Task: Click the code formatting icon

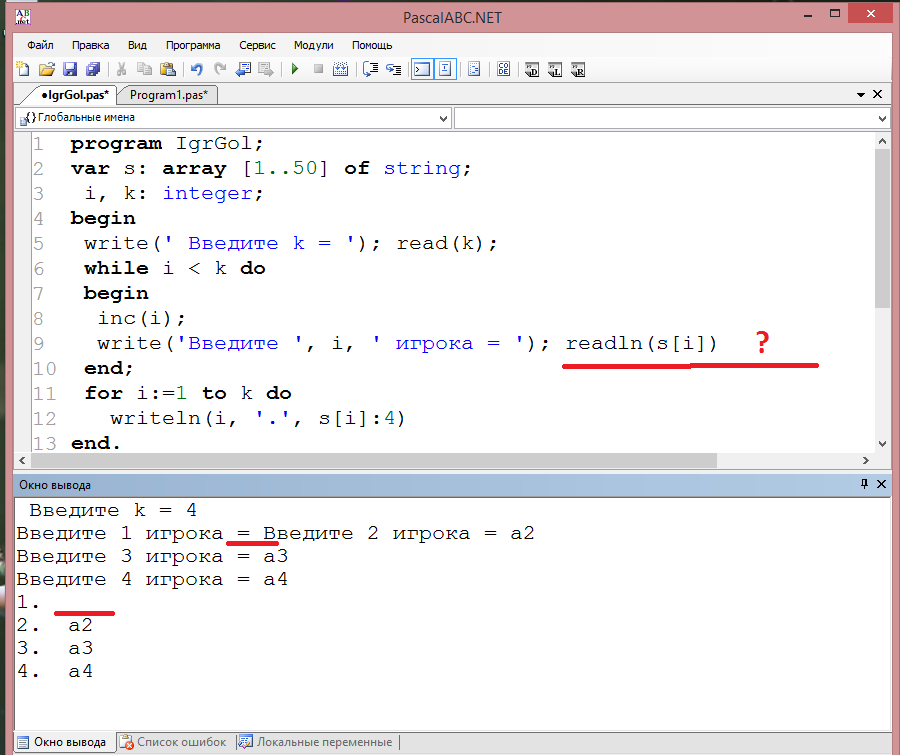Action: coord(474,69)
